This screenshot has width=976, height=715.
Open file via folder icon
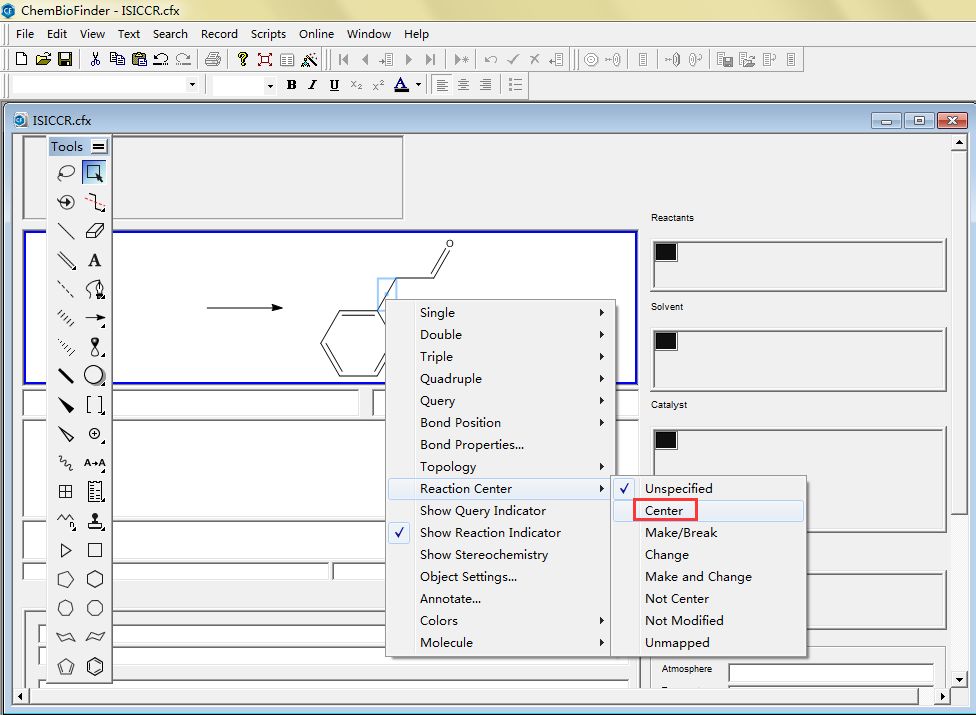coord(43,59)
